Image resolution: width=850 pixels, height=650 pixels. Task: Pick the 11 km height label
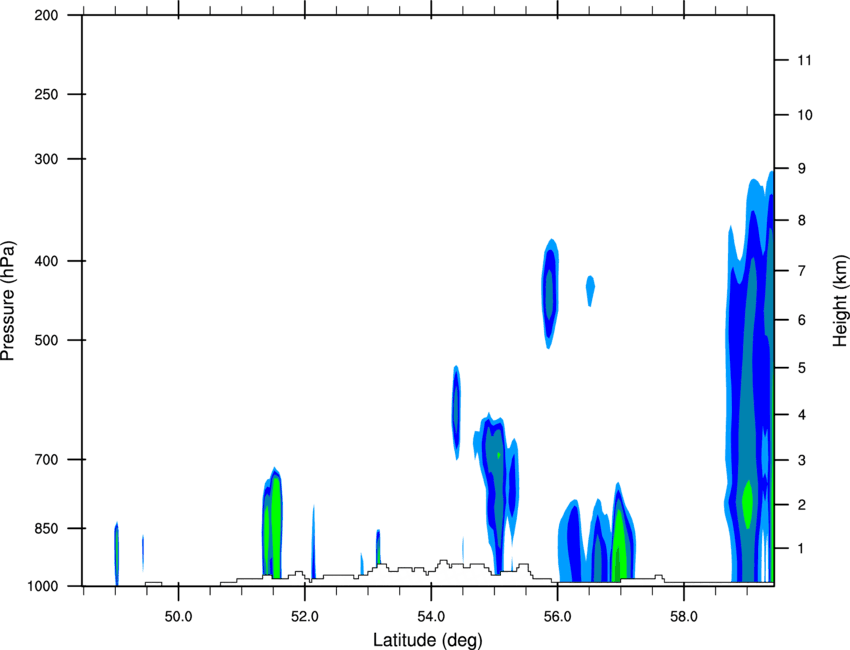coord(804,60)
